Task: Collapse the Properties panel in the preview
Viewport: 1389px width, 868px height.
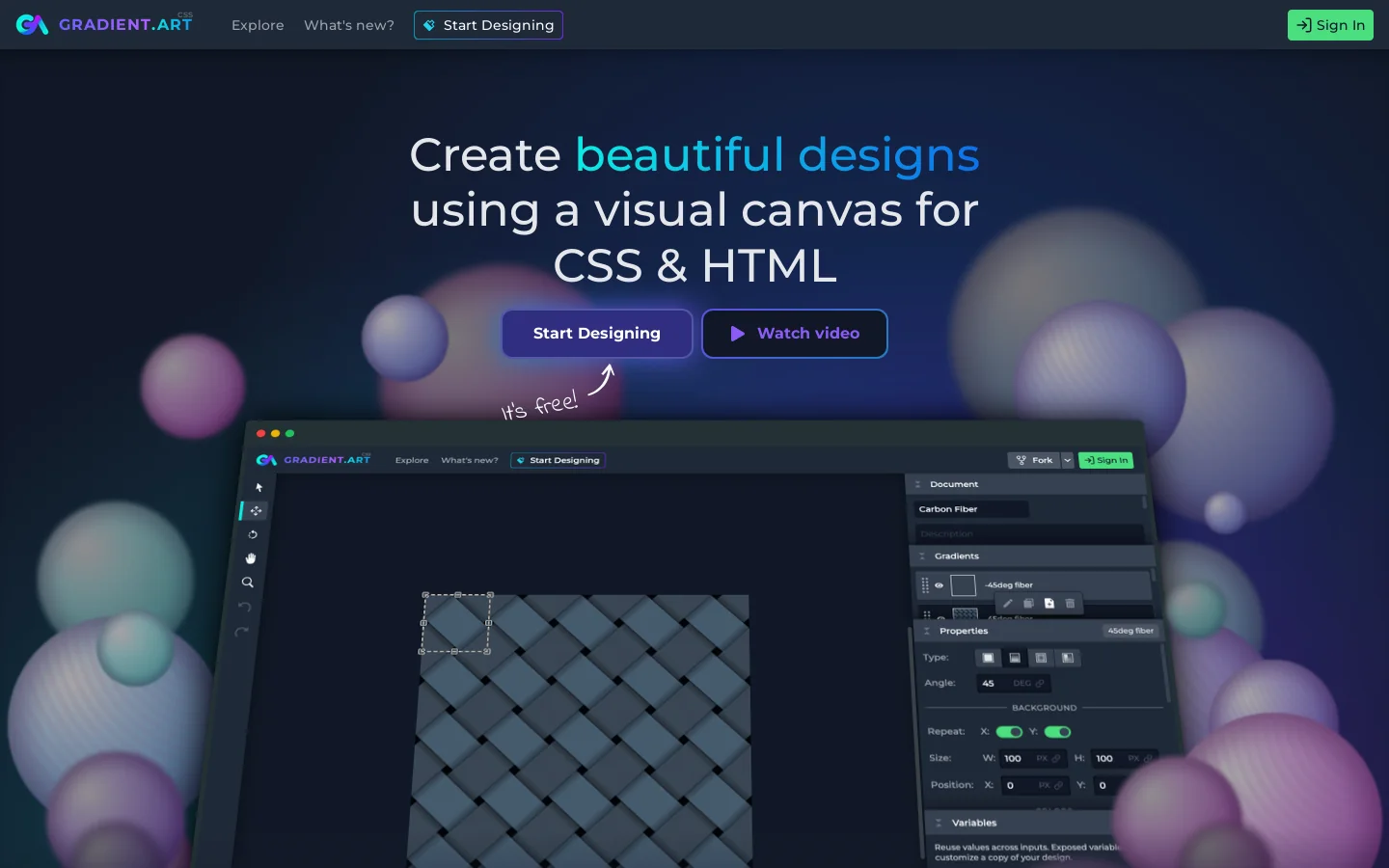Action: click(927, 631)
